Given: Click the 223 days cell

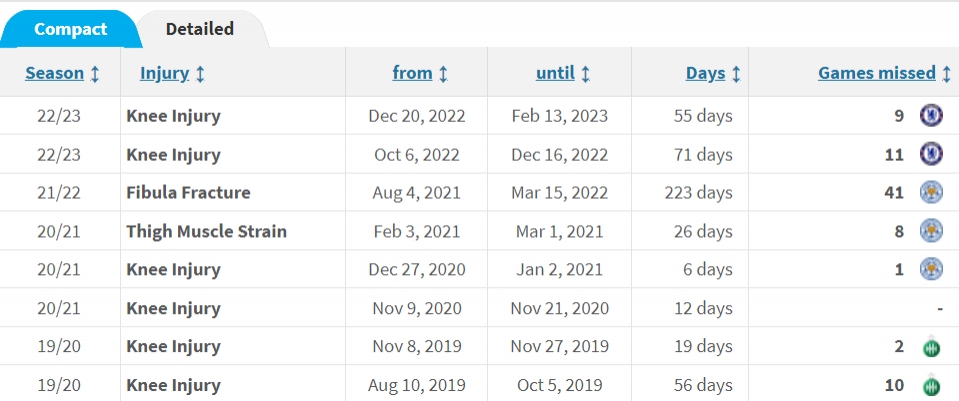Looking at the screenshot, I should point(698,193).
